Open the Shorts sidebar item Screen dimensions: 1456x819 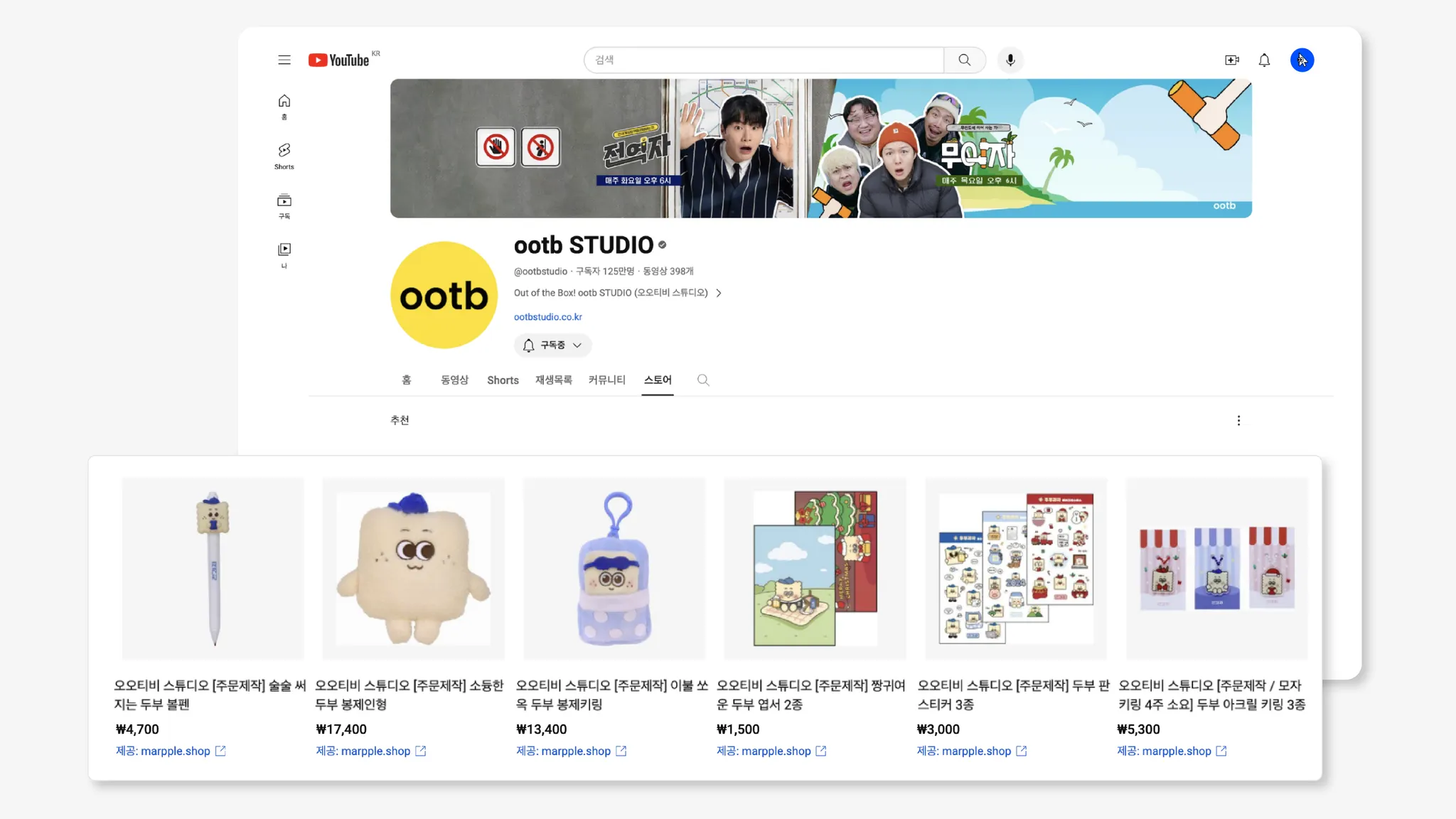click(284, 156)
